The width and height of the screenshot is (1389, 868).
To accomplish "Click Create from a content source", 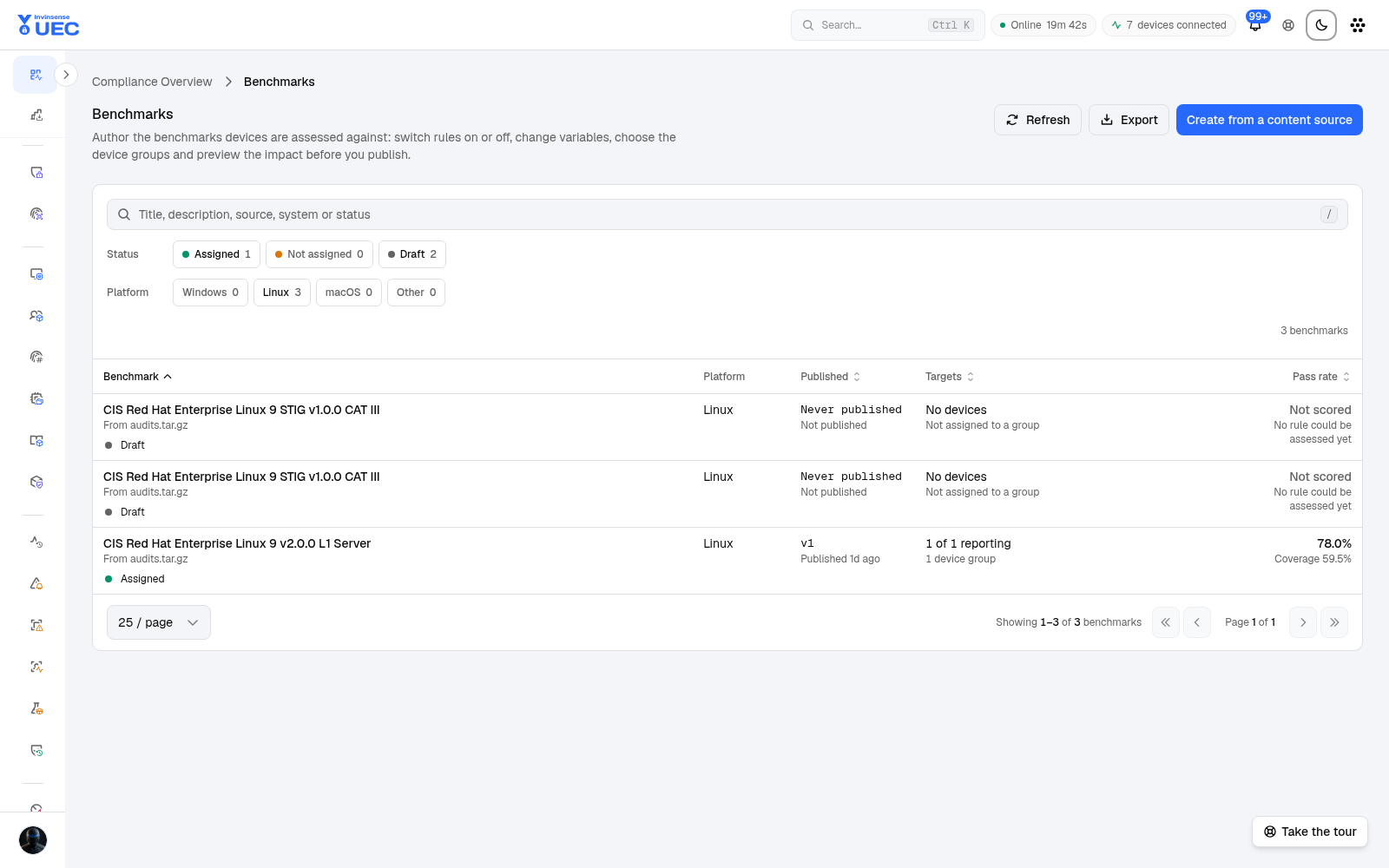I will pyautogui.click(x=1269, y=120).
